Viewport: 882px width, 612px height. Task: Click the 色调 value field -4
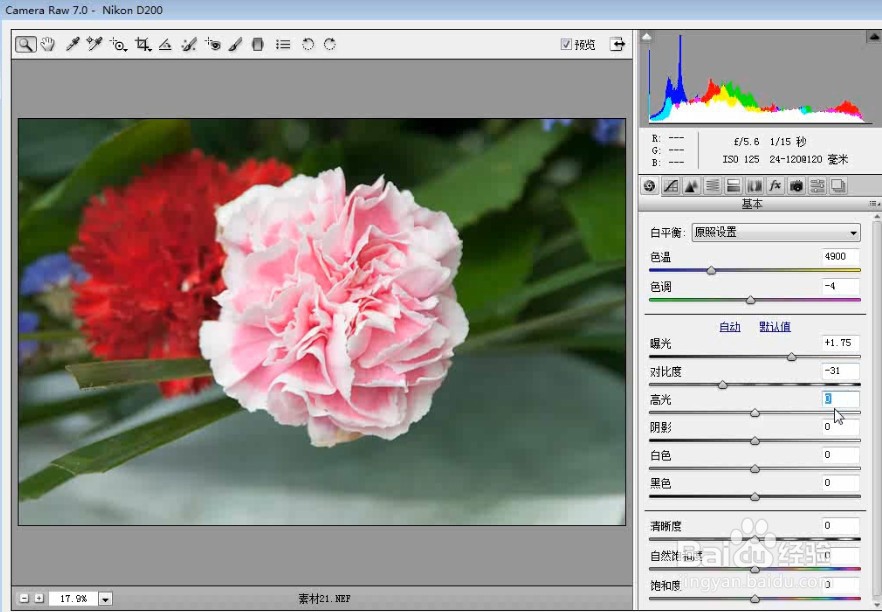coord(840,286)
